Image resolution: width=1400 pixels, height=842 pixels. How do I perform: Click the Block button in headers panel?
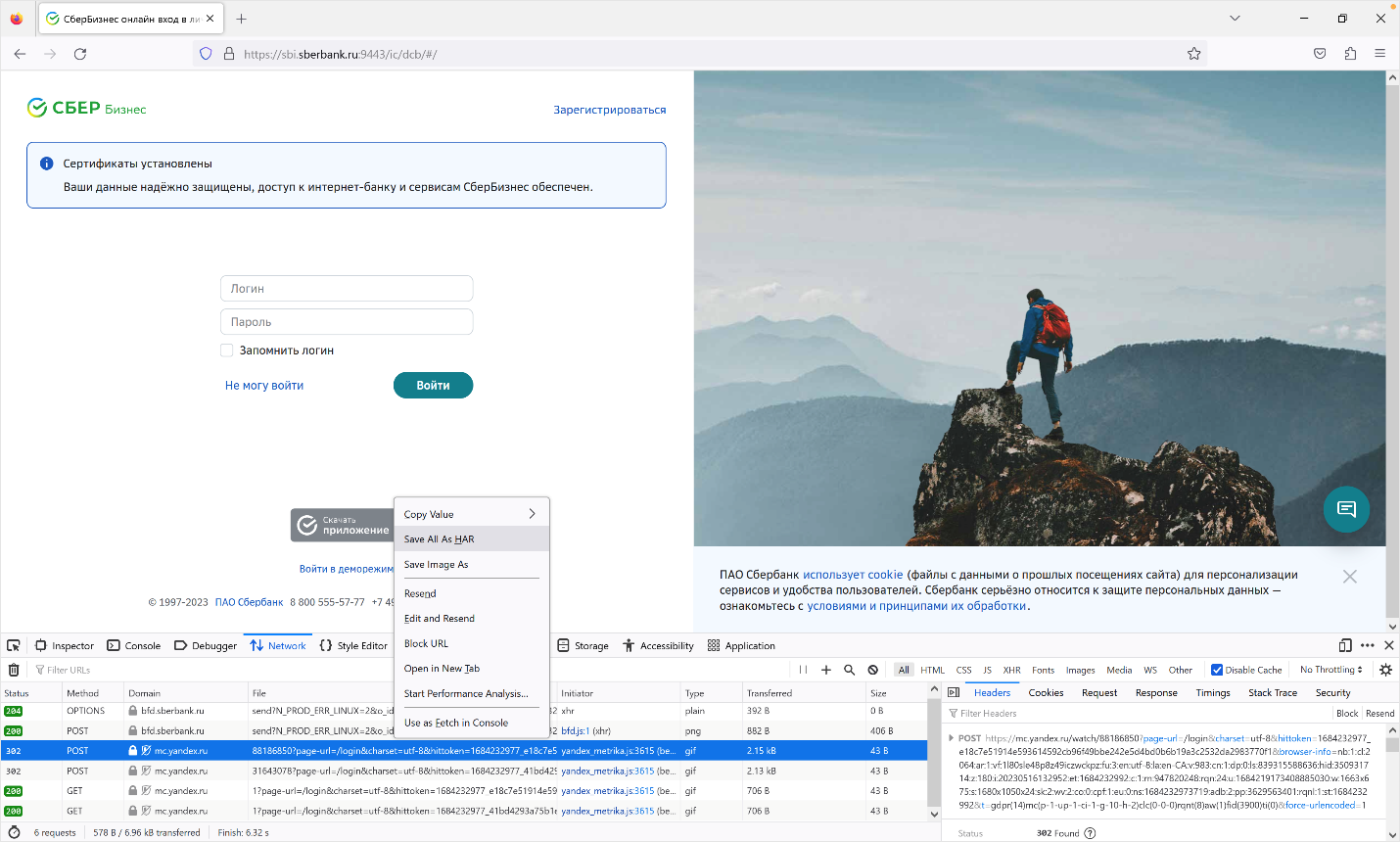tap(1347, 713)
